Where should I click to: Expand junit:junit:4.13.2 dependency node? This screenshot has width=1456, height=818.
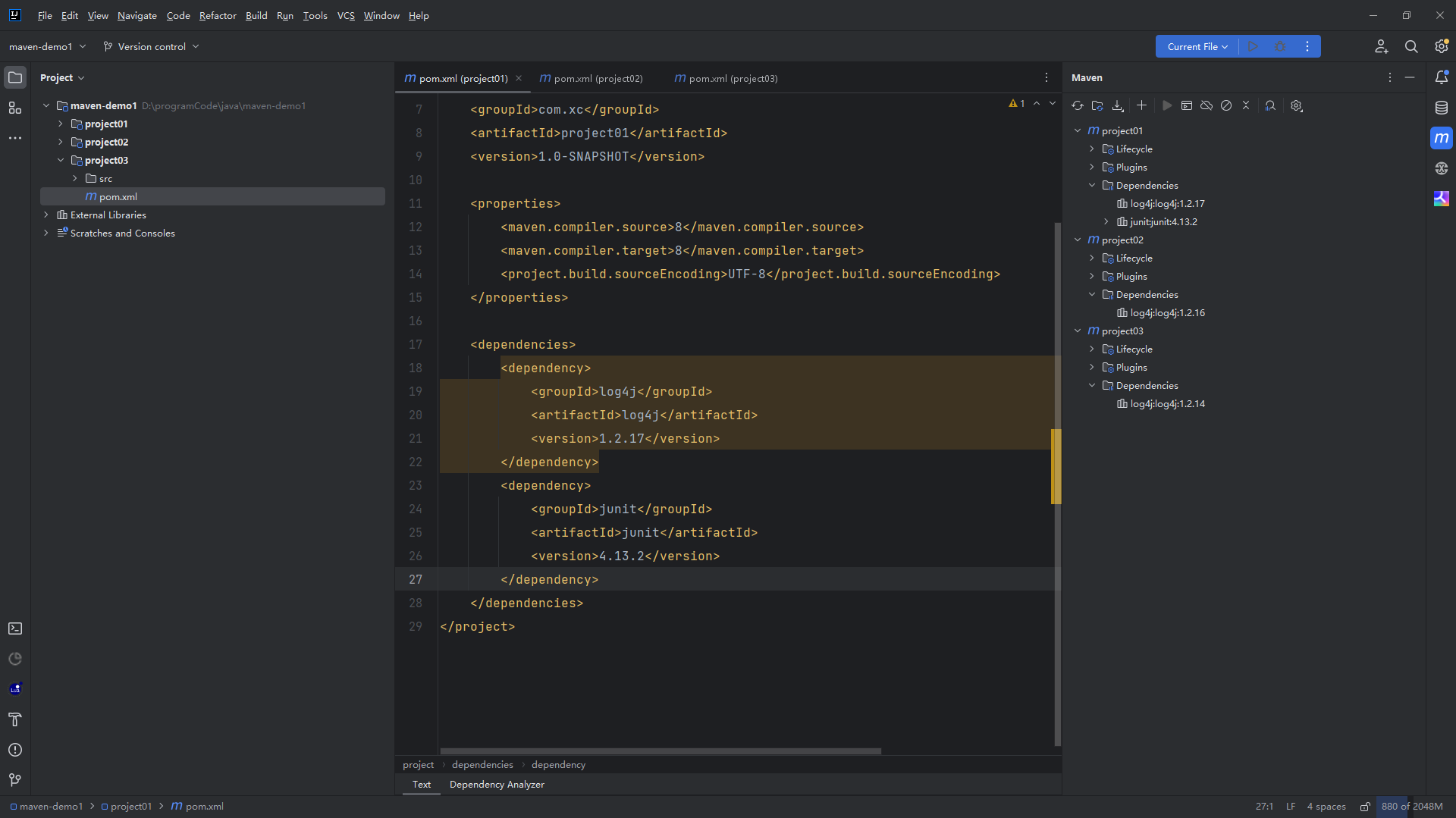(1106, 222)
